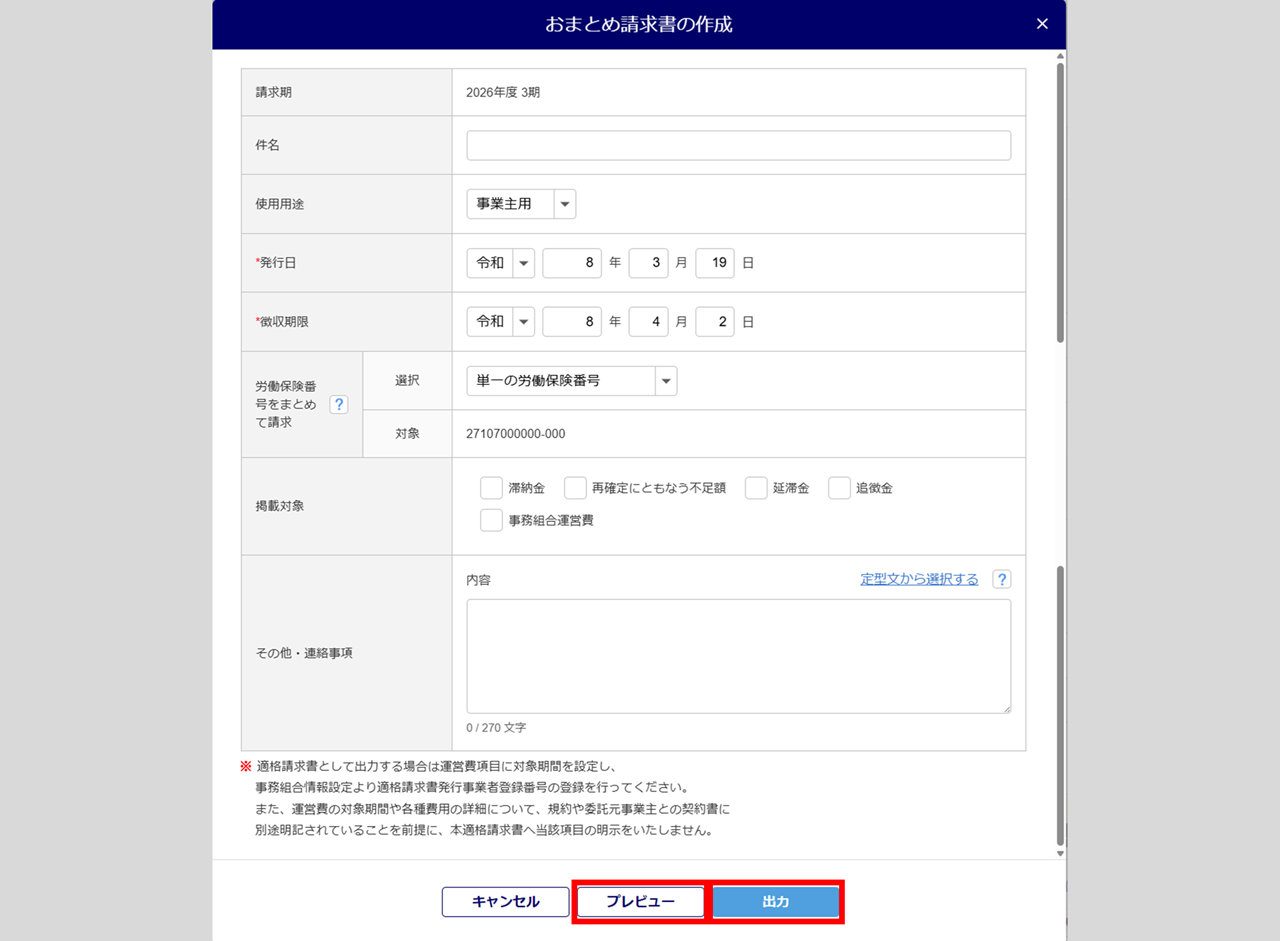Click the キャンセル button
This screenshot has height=941, width=1280.
tap(505, 902)
